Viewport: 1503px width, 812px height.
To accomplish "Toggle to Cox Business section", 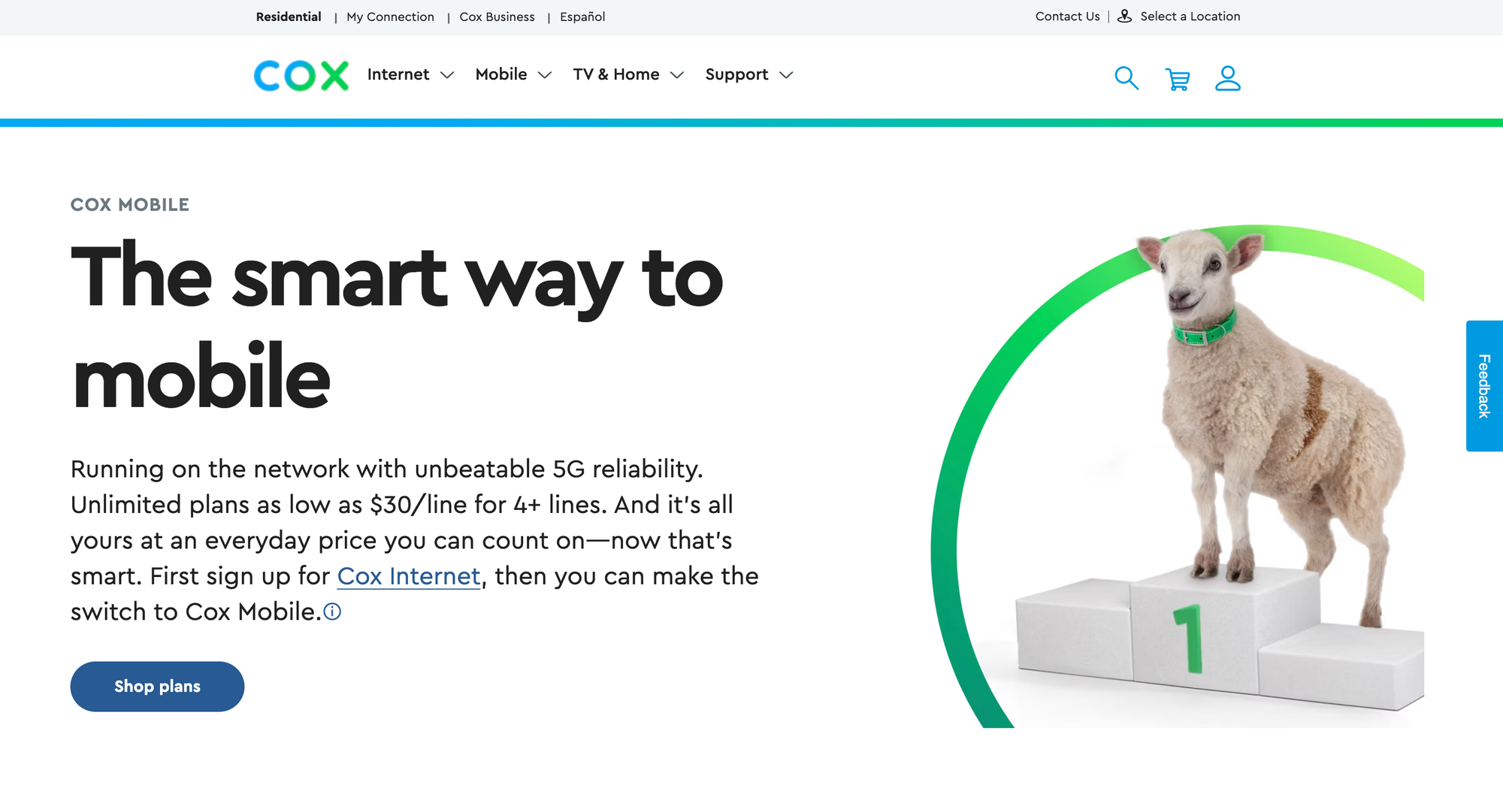I will point(496,17).
